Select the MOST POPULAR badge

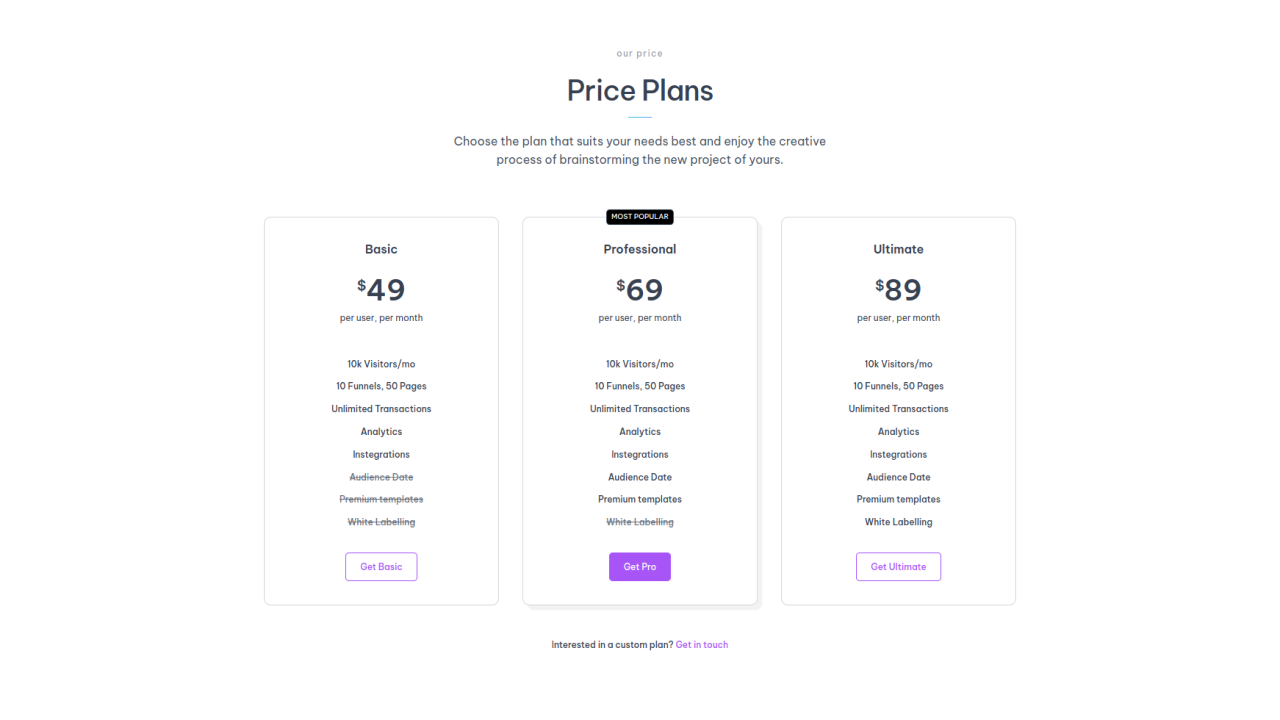pyautogui.click(x=639, y=216)
